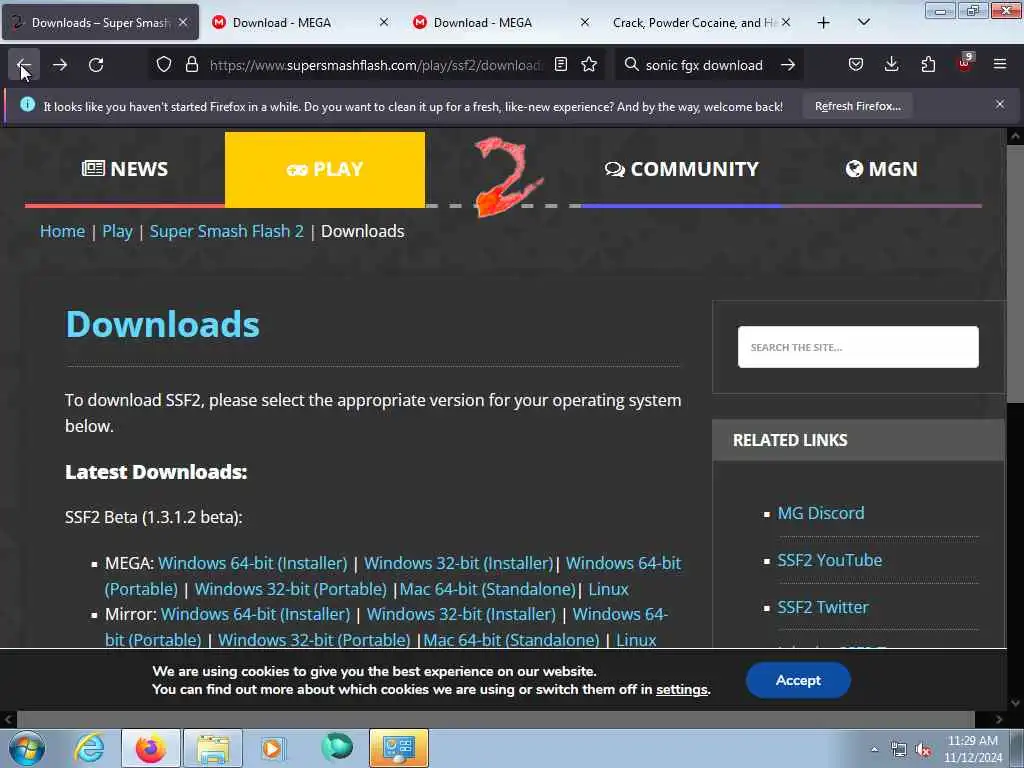Open a new tab with plus
1024x768 pixels.
(824, 23)
